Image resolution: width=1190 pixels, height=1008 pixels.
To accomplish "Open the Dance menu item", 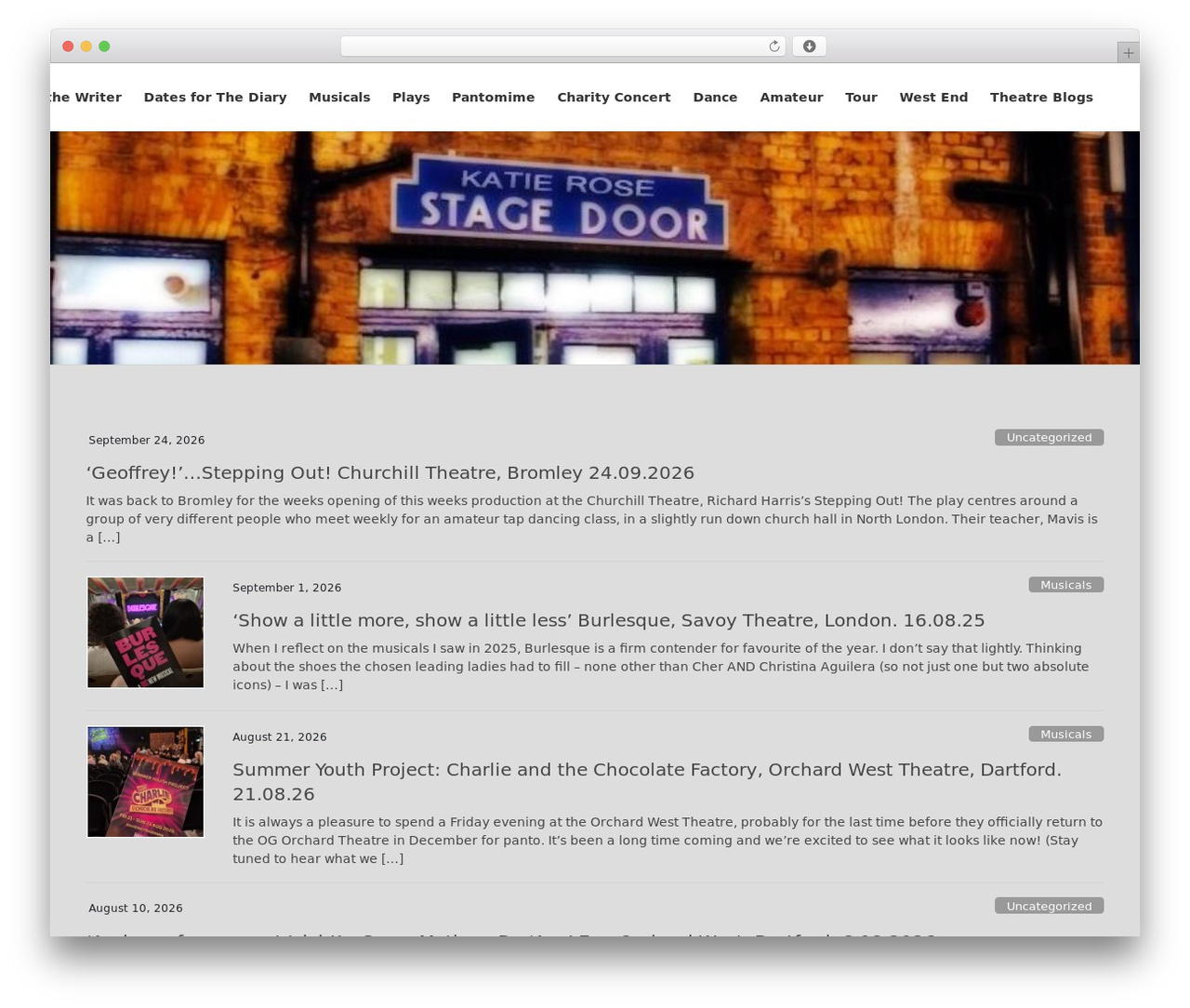I will [x=715, y=97].
